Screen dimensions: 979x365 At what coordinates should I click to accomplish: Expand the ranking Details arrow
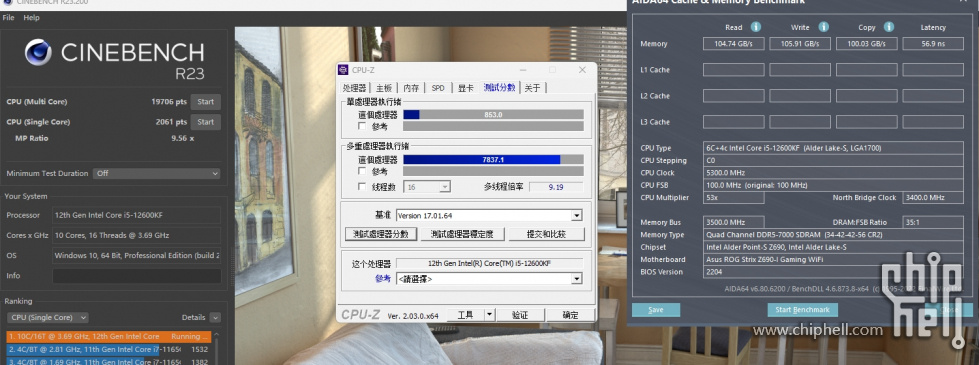tap(215, 318)
